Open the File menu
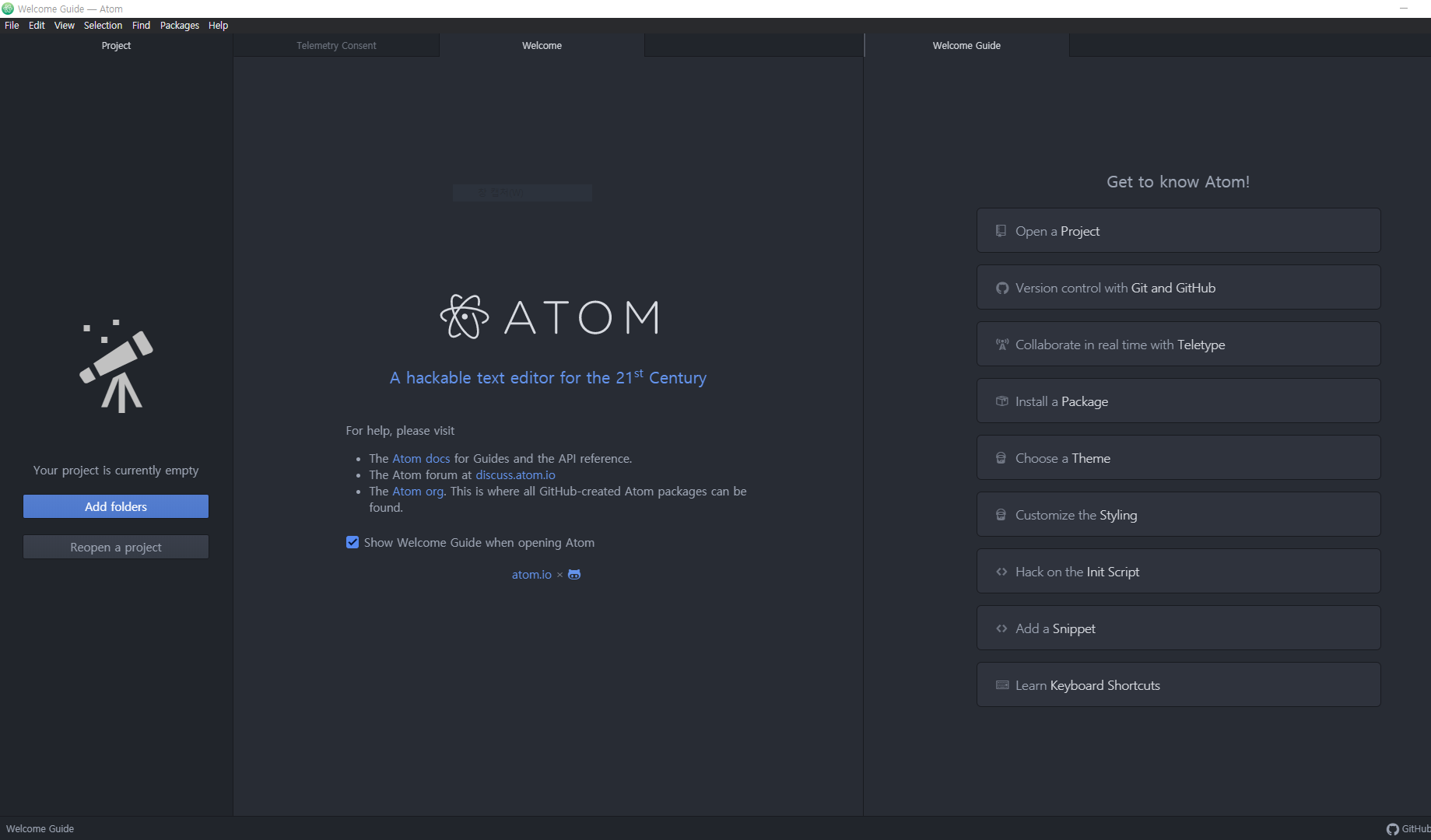 12,26
